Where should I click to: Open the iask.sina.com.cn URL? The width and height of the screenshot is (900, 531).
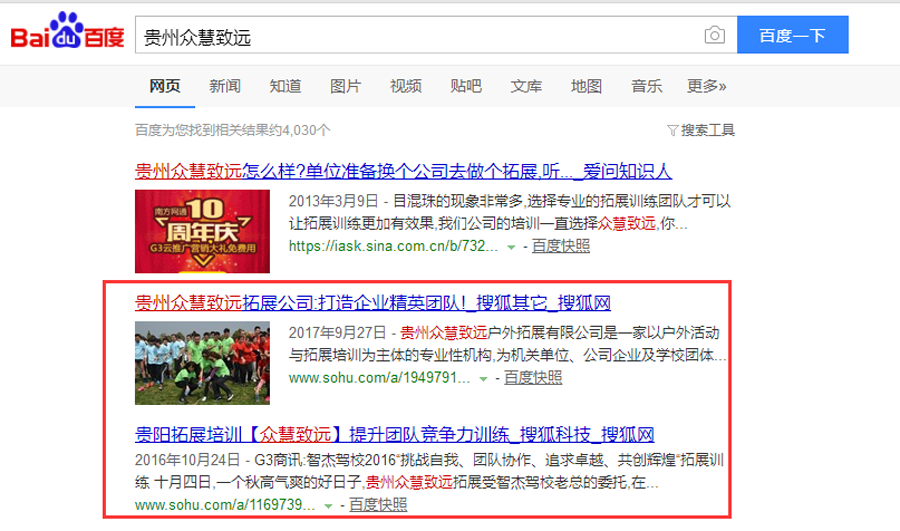[393, 246]
